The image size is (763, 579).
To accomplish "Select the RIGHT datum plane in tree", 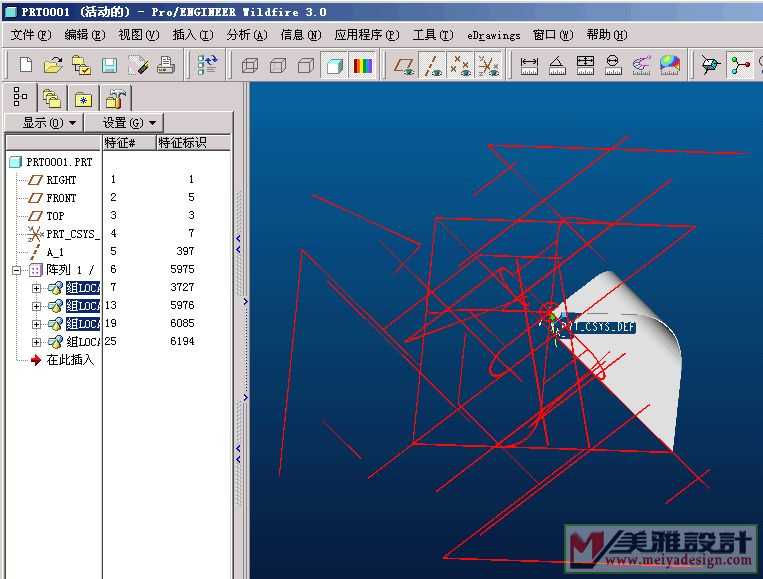I will tap(61, 180).
